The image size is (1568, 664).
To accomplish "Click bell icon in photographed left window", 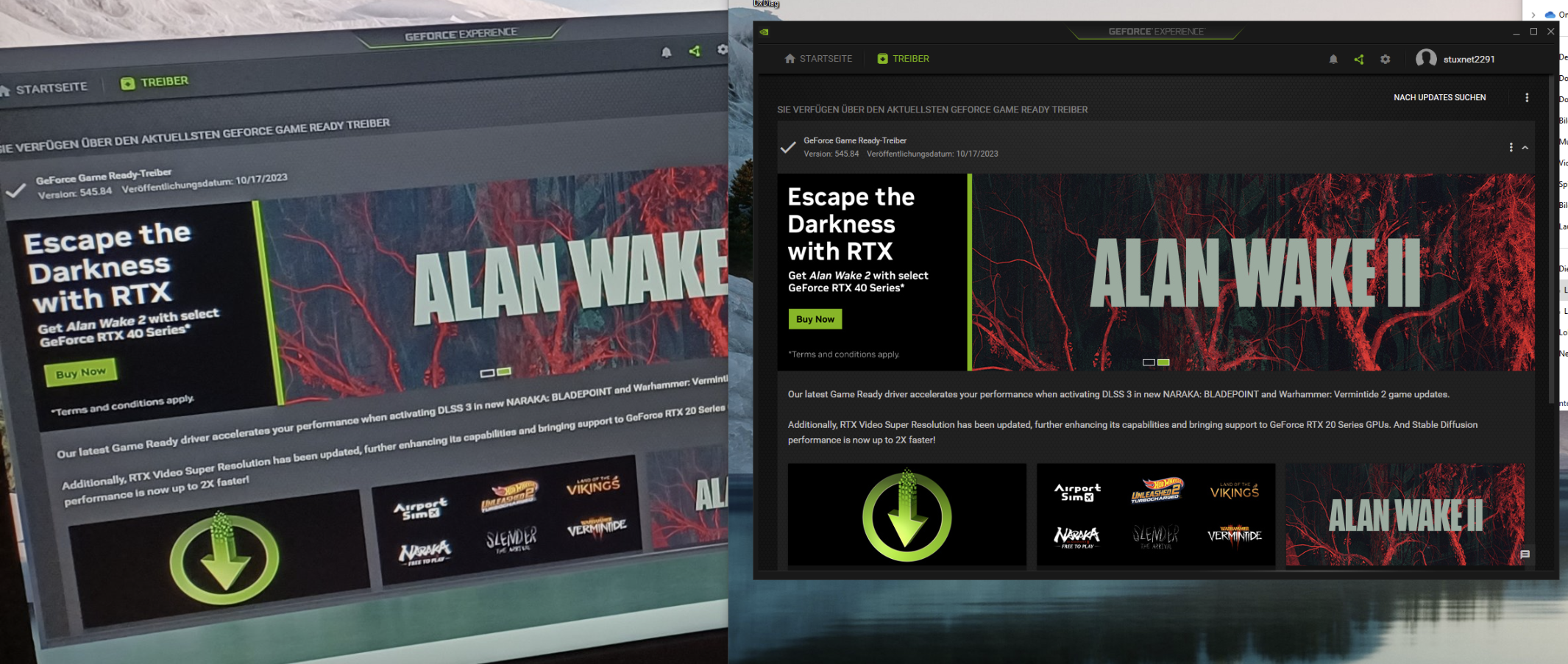I will click(666, 52).
